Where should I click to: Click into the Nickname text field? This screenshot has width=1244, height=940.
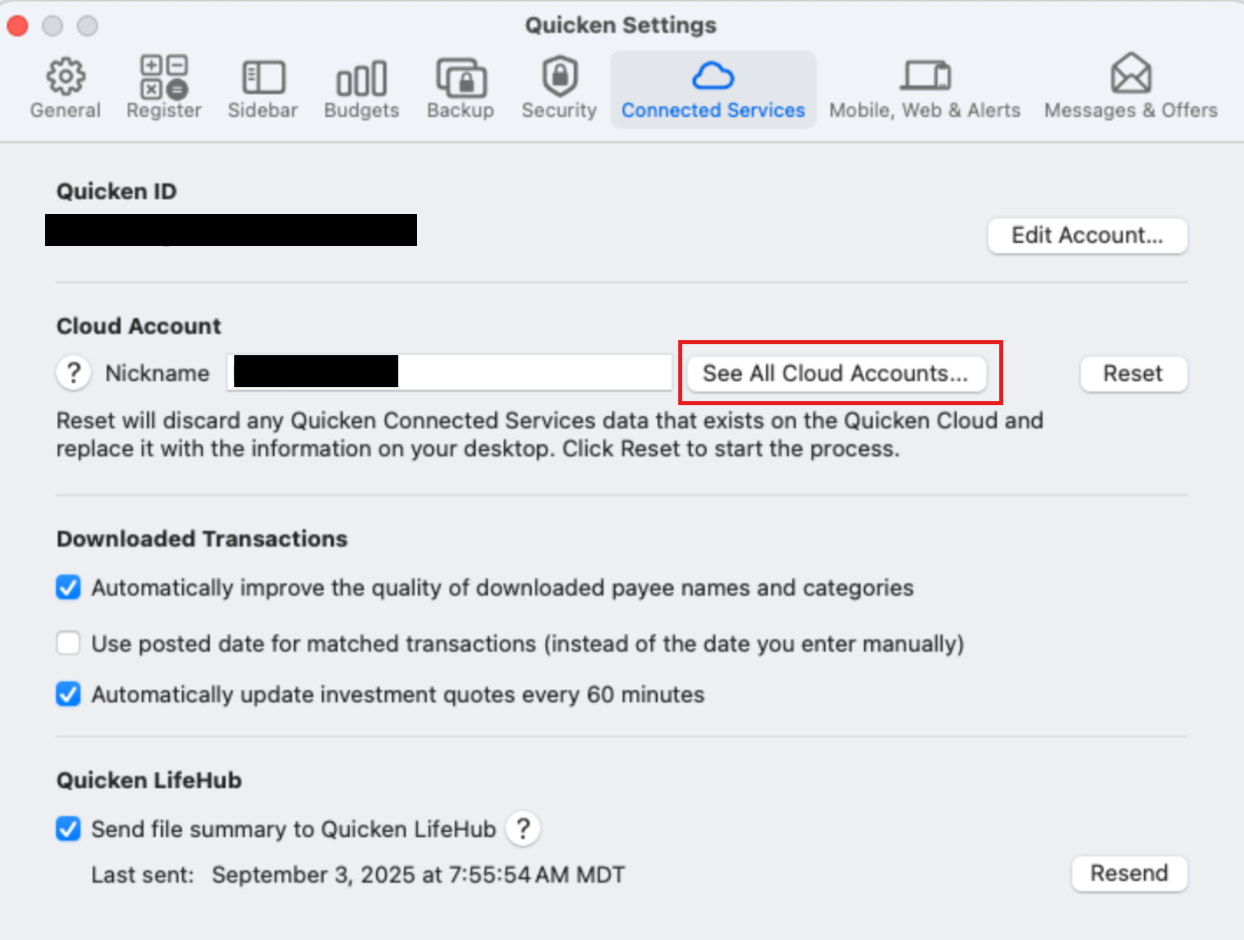click(449, 372)
